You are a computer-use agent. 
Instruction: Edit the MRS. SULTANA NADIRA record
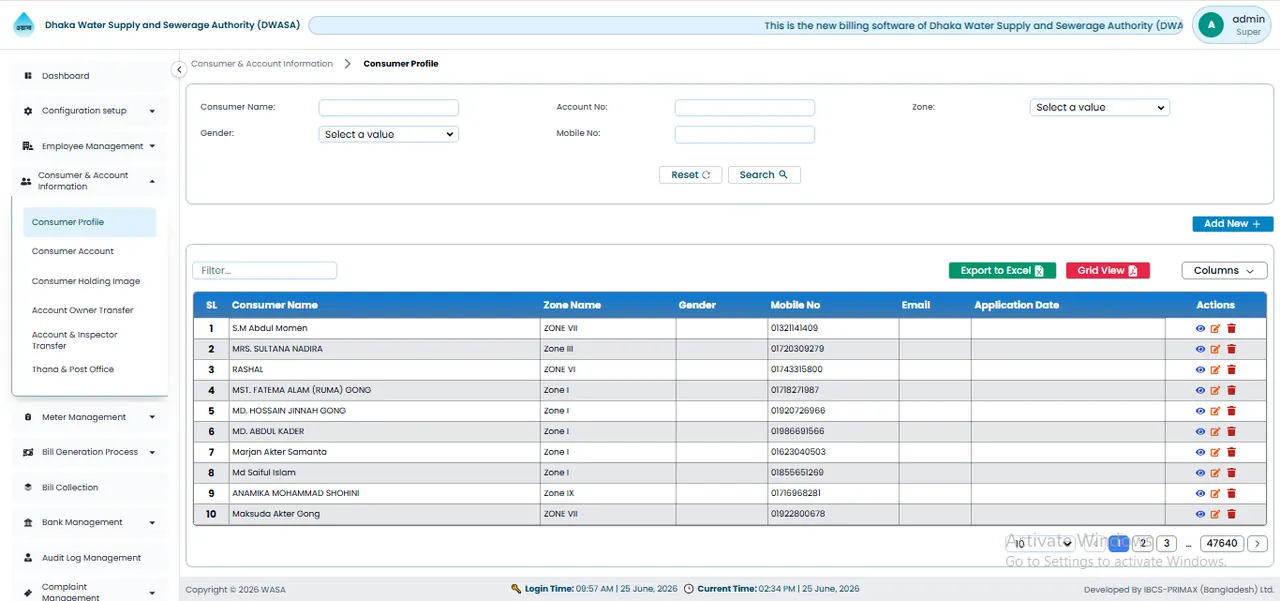pos(1215,349)
